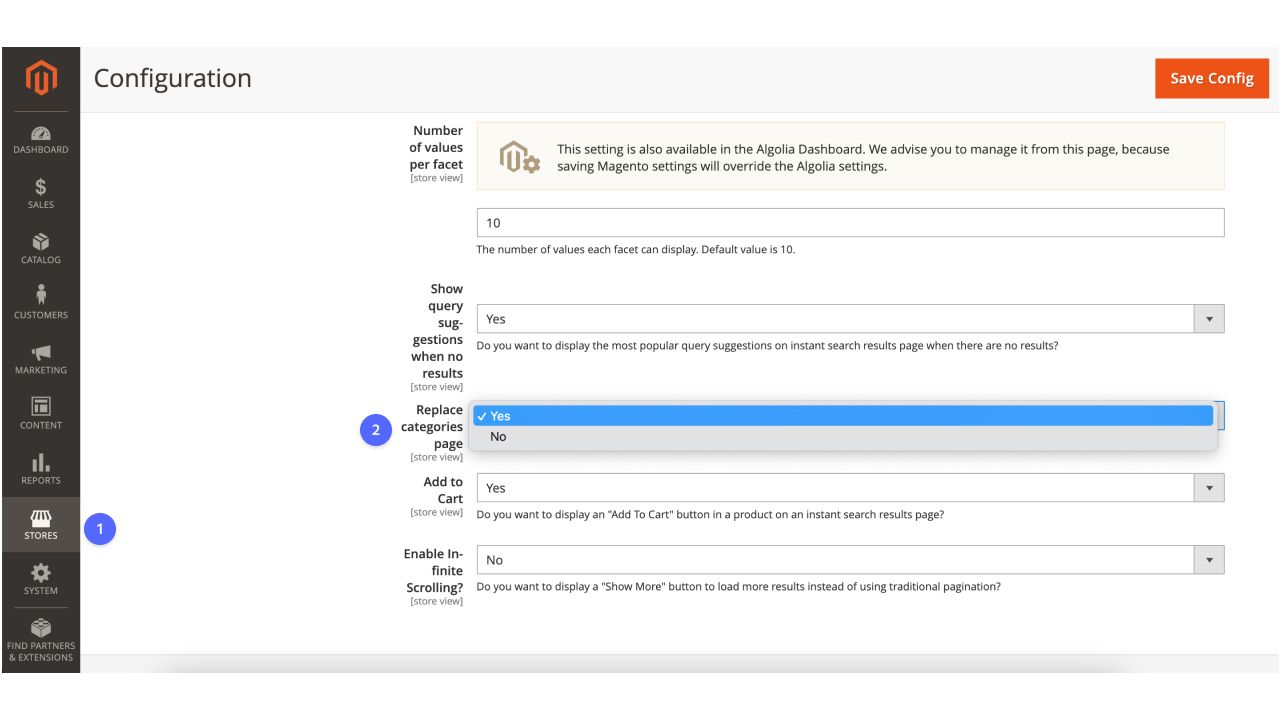Open the Add to Cart dropdown

click(850, 488)
